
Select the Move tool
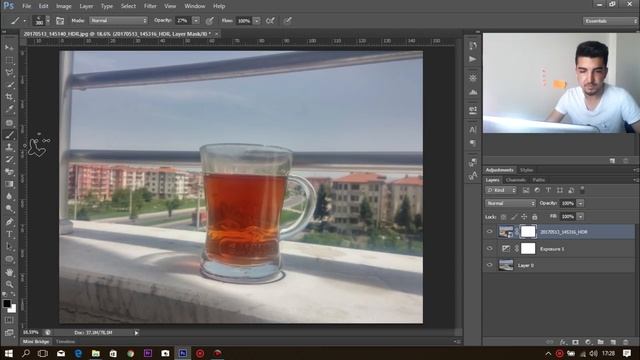tap(9, 47)
